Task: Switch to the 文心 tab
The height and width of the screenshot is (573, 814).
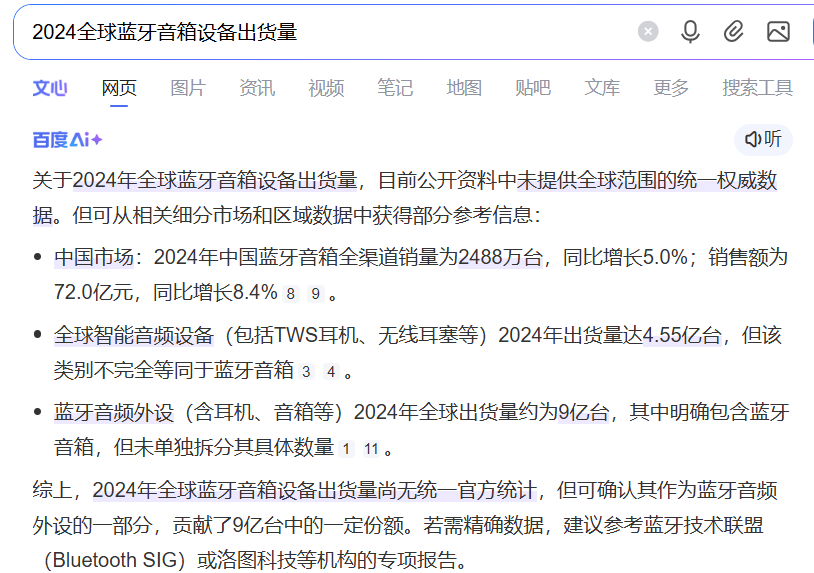Action: 50,88
